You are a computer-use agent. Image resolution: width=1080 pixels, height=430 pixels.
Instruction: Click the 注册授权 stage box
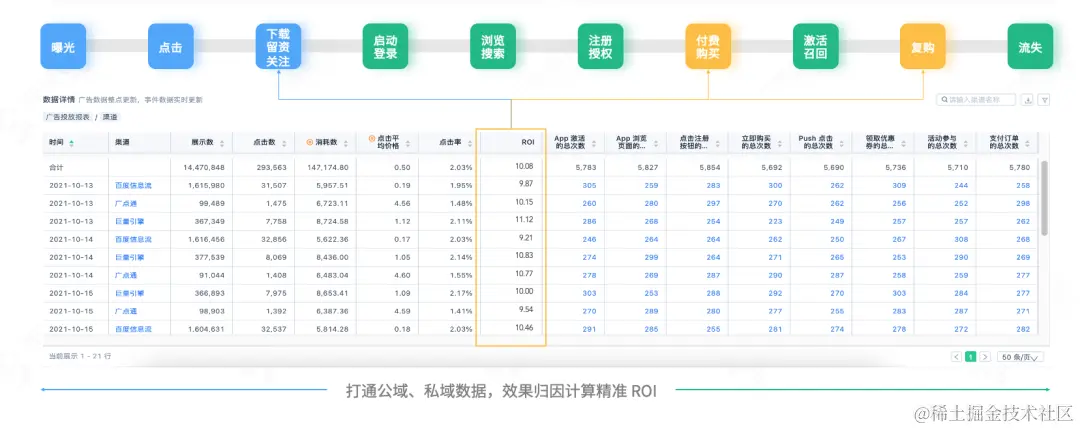[x=601, y=47]
